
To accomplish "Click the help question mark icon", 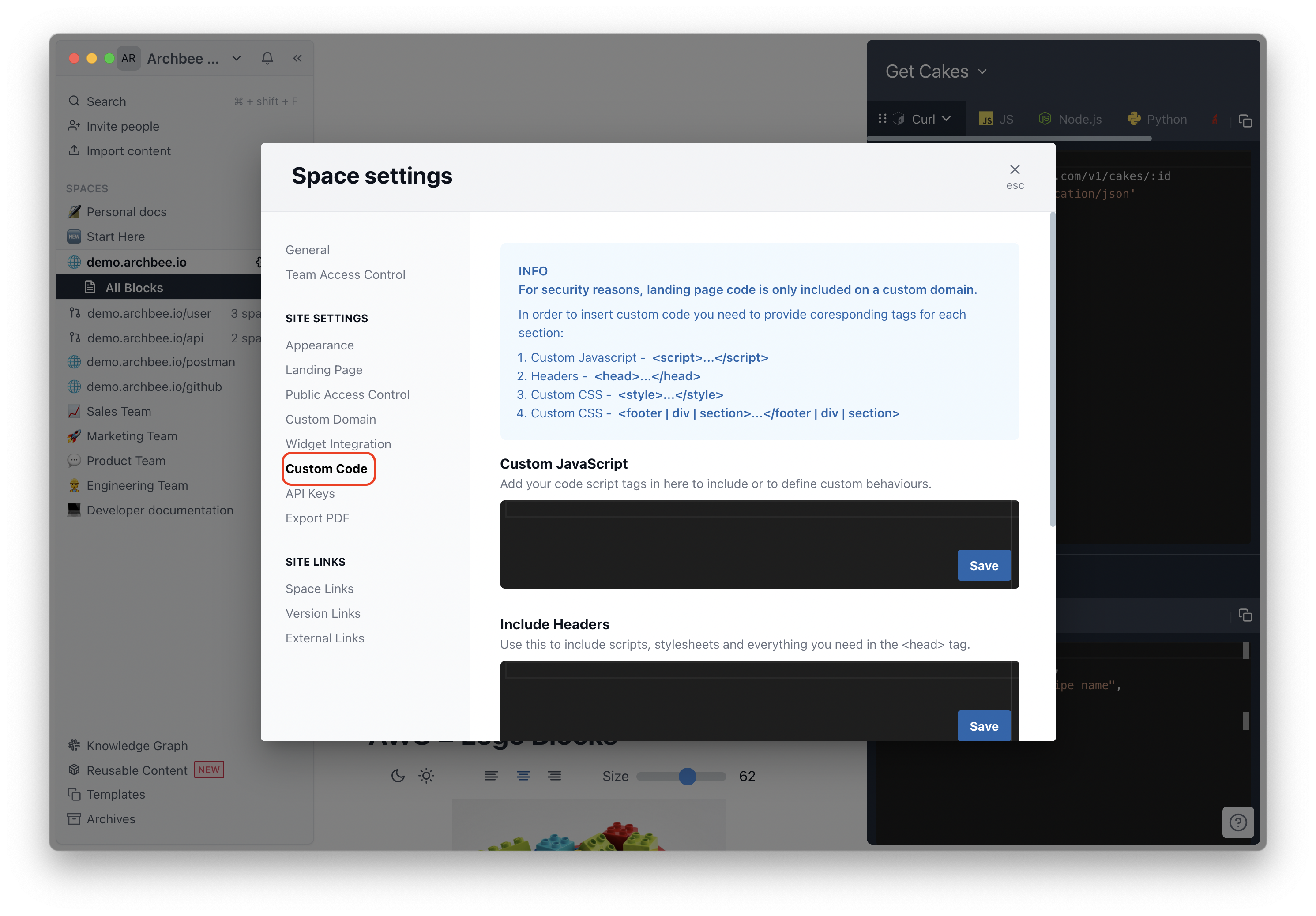I will click(1237, 822).
